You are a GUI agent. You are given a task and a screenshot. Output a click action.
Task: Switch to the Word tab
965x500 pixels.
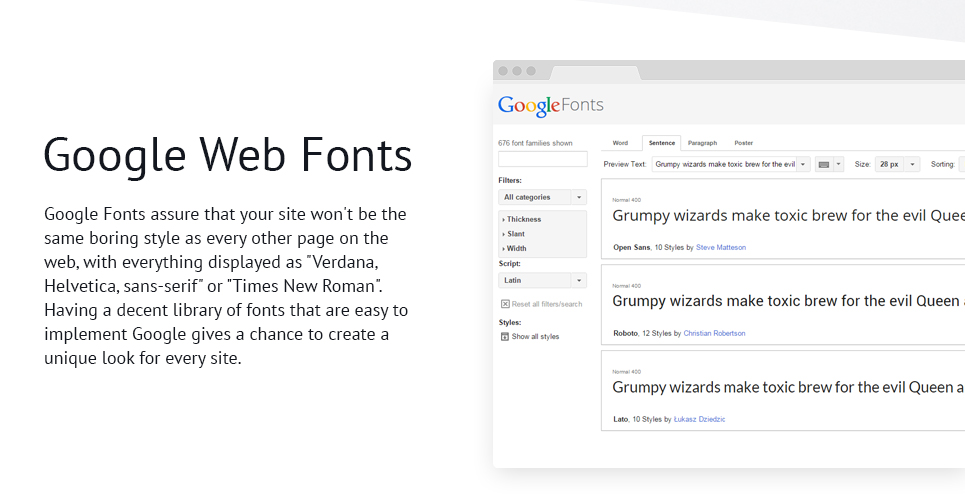(x=620, y=143)
